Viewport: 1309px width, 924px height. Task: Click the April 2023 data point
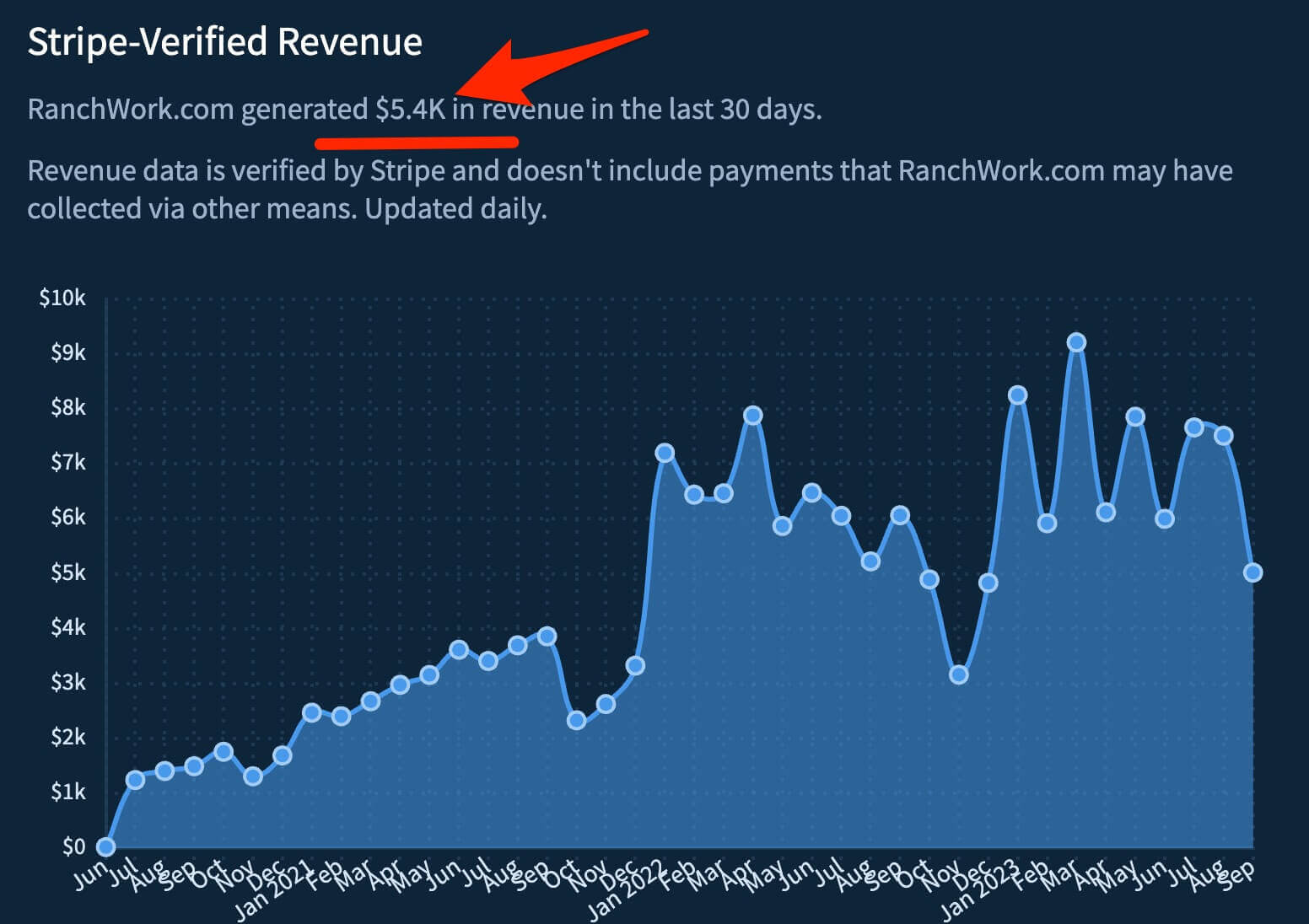click(x=1106, y=512)
